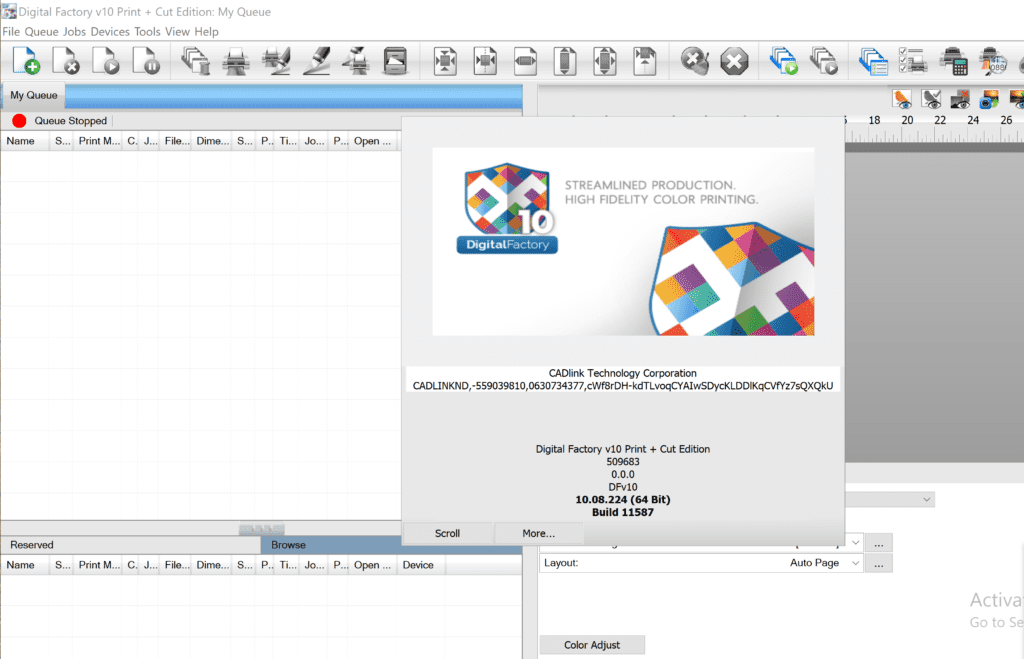Click the delete job icon with X
The image size is (1024, 659).
66,61
